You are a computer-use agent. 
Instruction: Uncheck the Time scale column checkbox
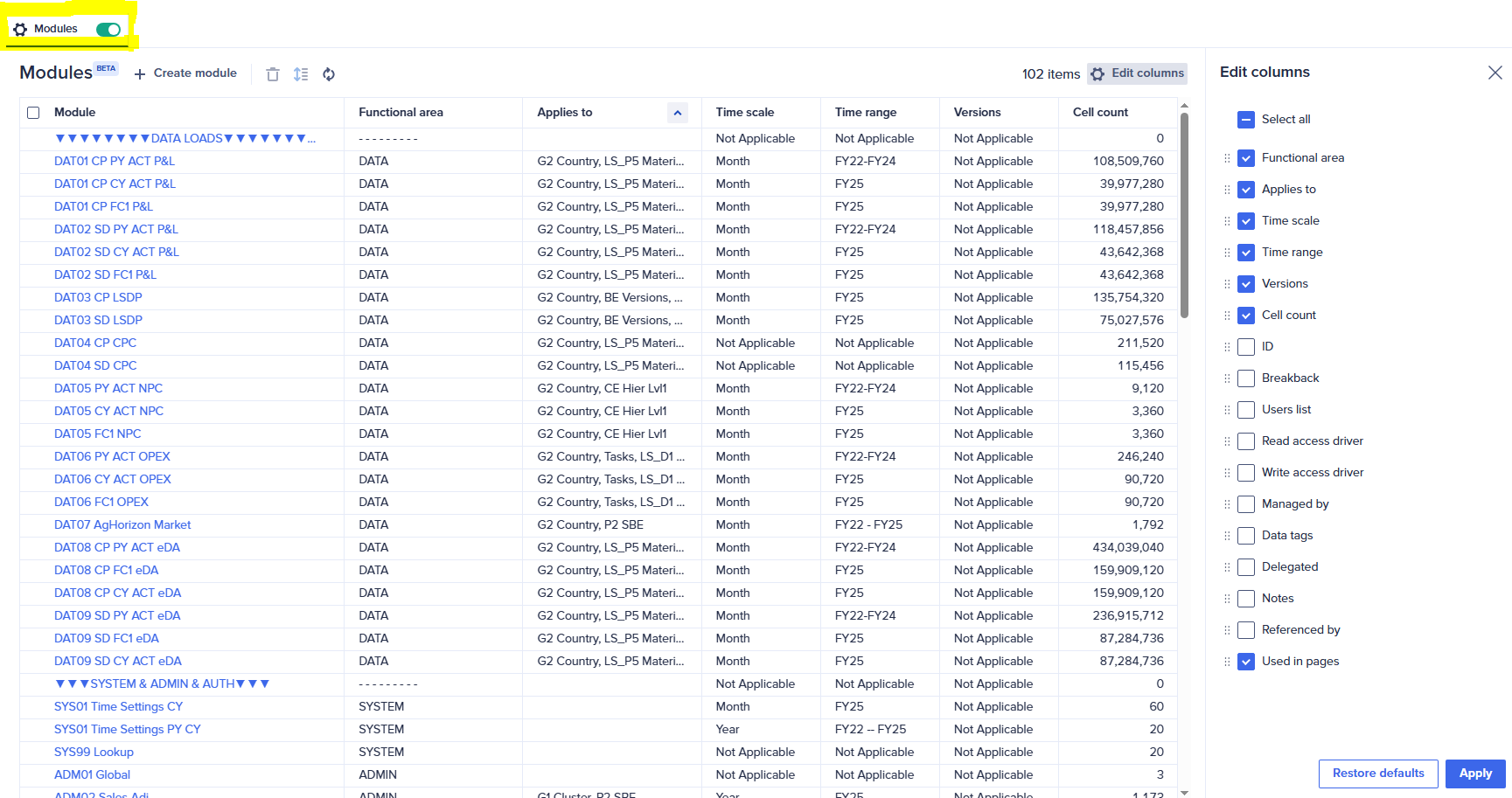tap(1246, 221)
